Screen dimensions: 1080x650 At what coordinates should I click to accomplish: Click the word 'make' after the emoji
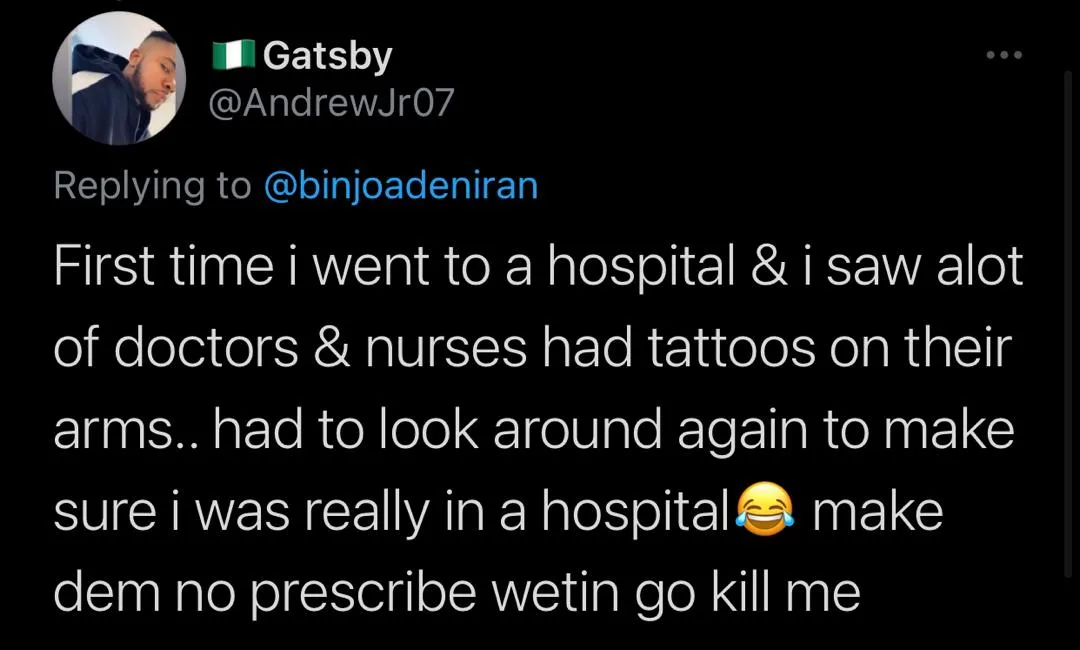[x=878, y=512]
